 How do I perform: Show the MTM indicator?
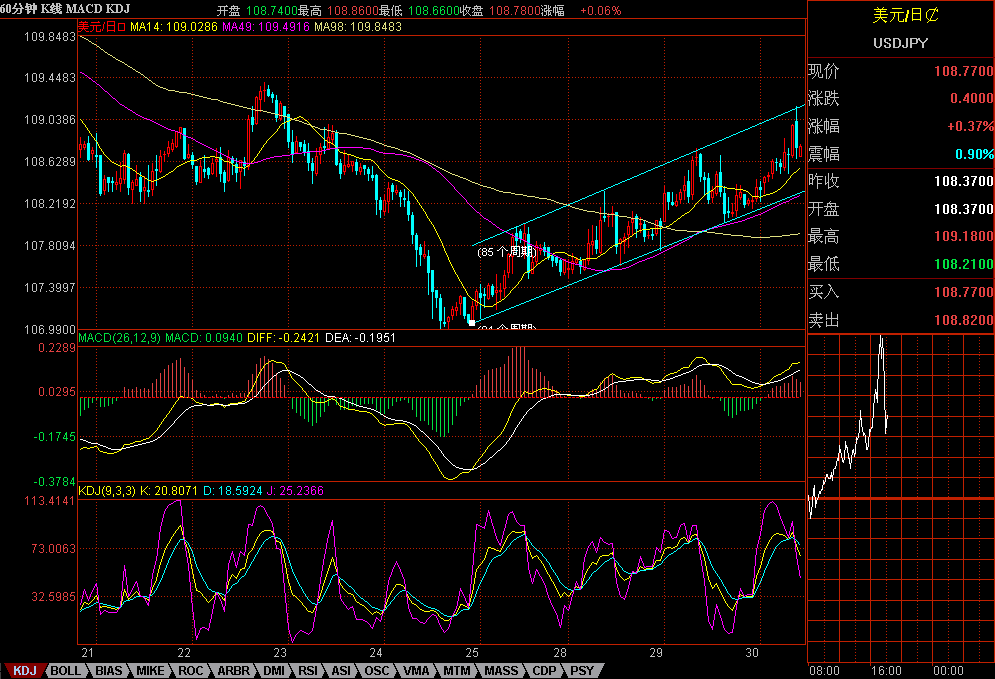[x=457, y=670]
